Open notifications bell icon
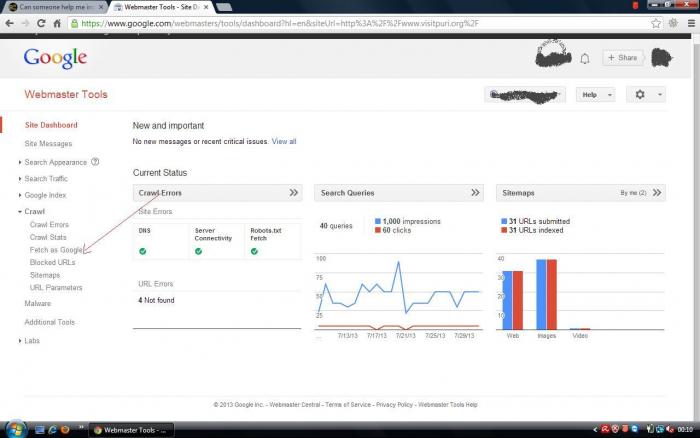This screenshot has width=700, height=438. click(585, 58)
